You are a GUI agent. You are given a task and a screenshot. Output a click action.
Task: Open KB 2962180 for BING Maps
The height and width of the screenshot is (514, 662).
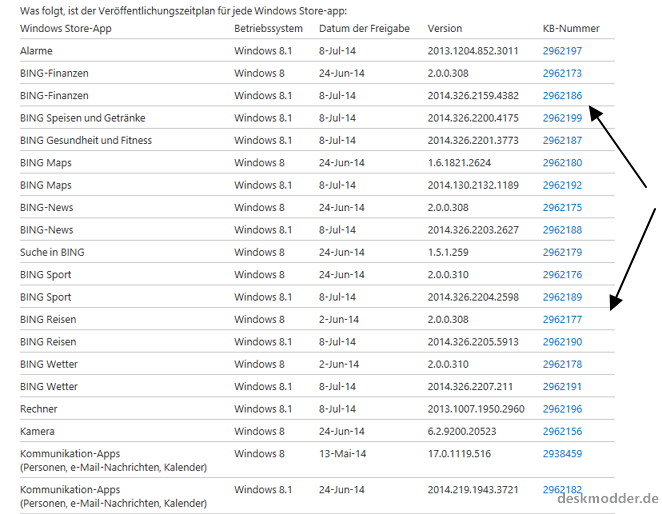562,163
